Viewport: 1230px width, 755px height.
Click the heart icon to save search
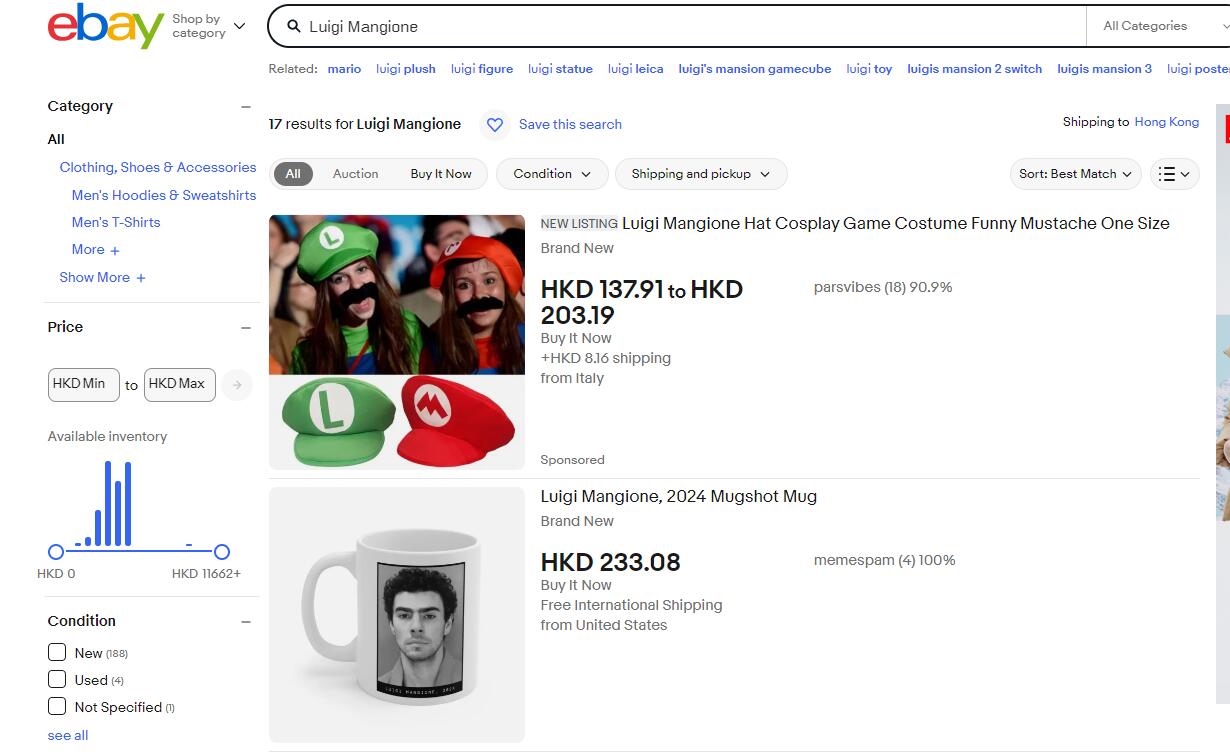[495, 125]
